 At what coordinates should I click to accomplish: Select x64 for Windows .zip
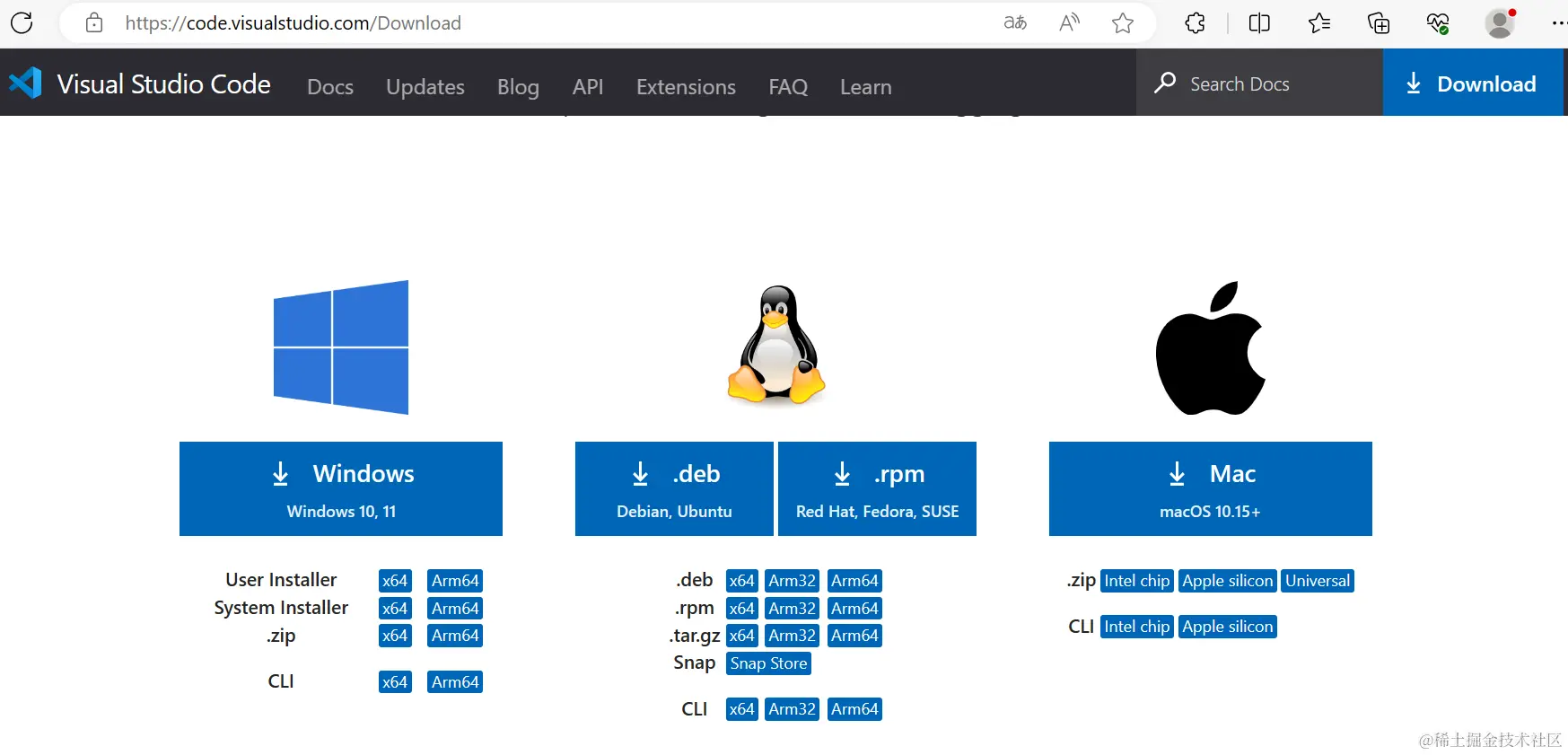pyautogui.click(x=395, y=636)
